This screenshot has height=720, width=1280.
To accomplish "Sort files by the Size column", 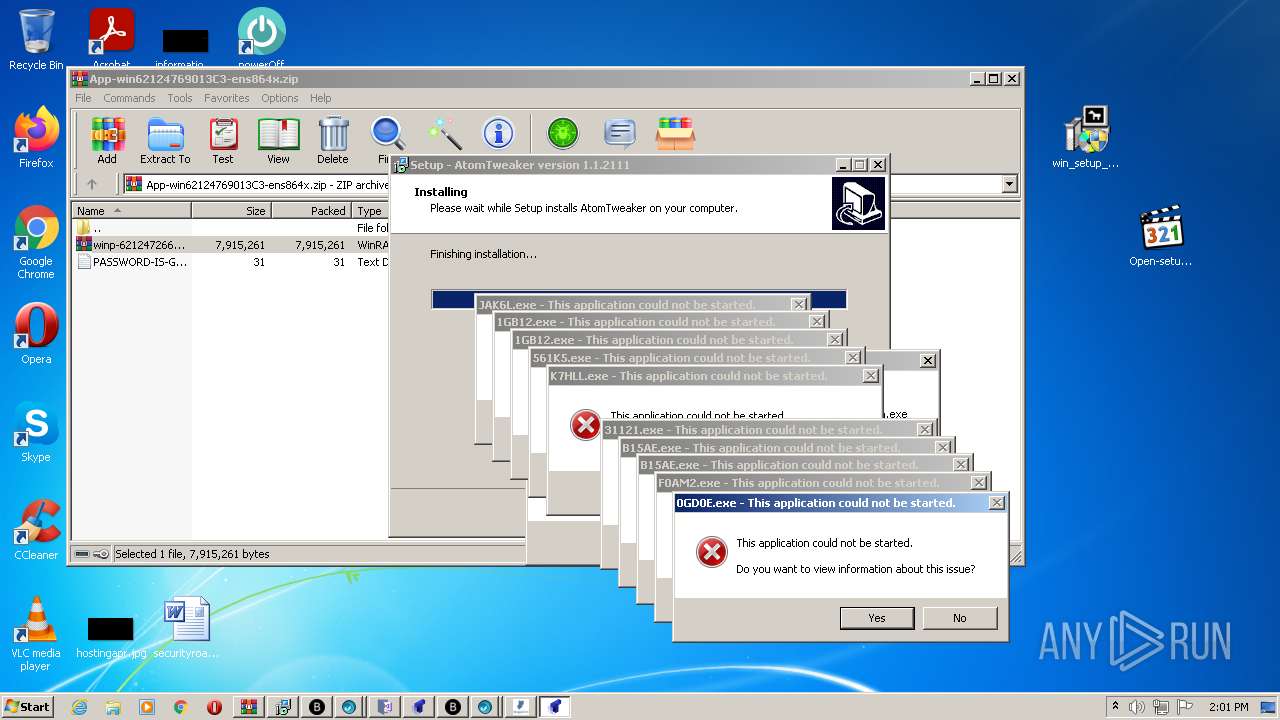I will tap(231, 211).
